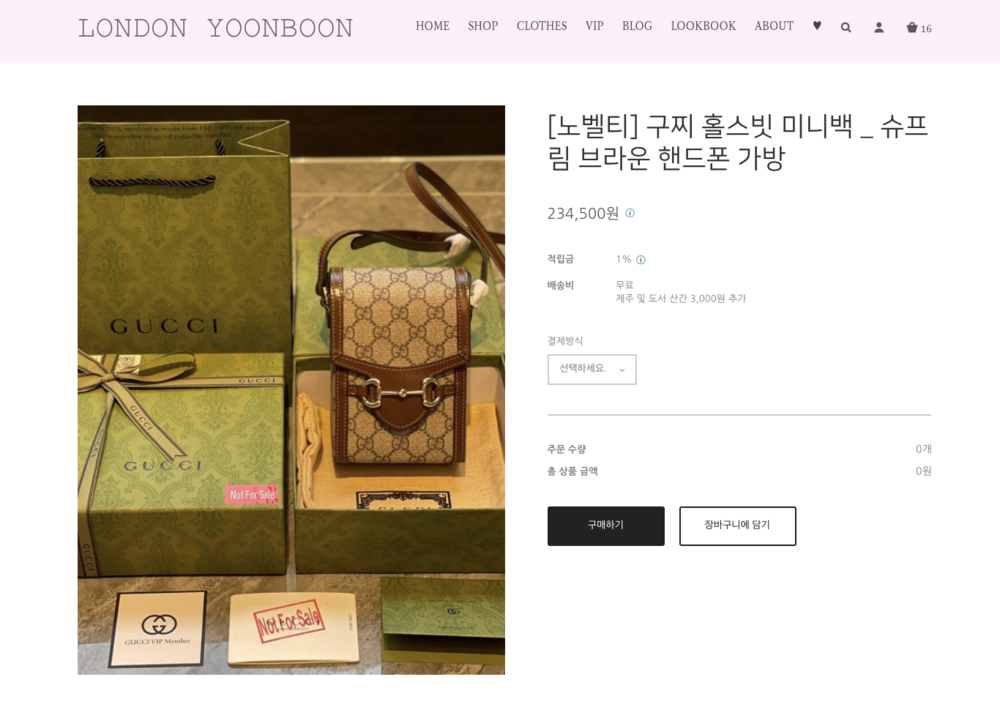This screenshot has height=726, width=1000.
Task: Click info icon next to 234,500원 price
Action: pyautogui.click(x=630, y=213)
